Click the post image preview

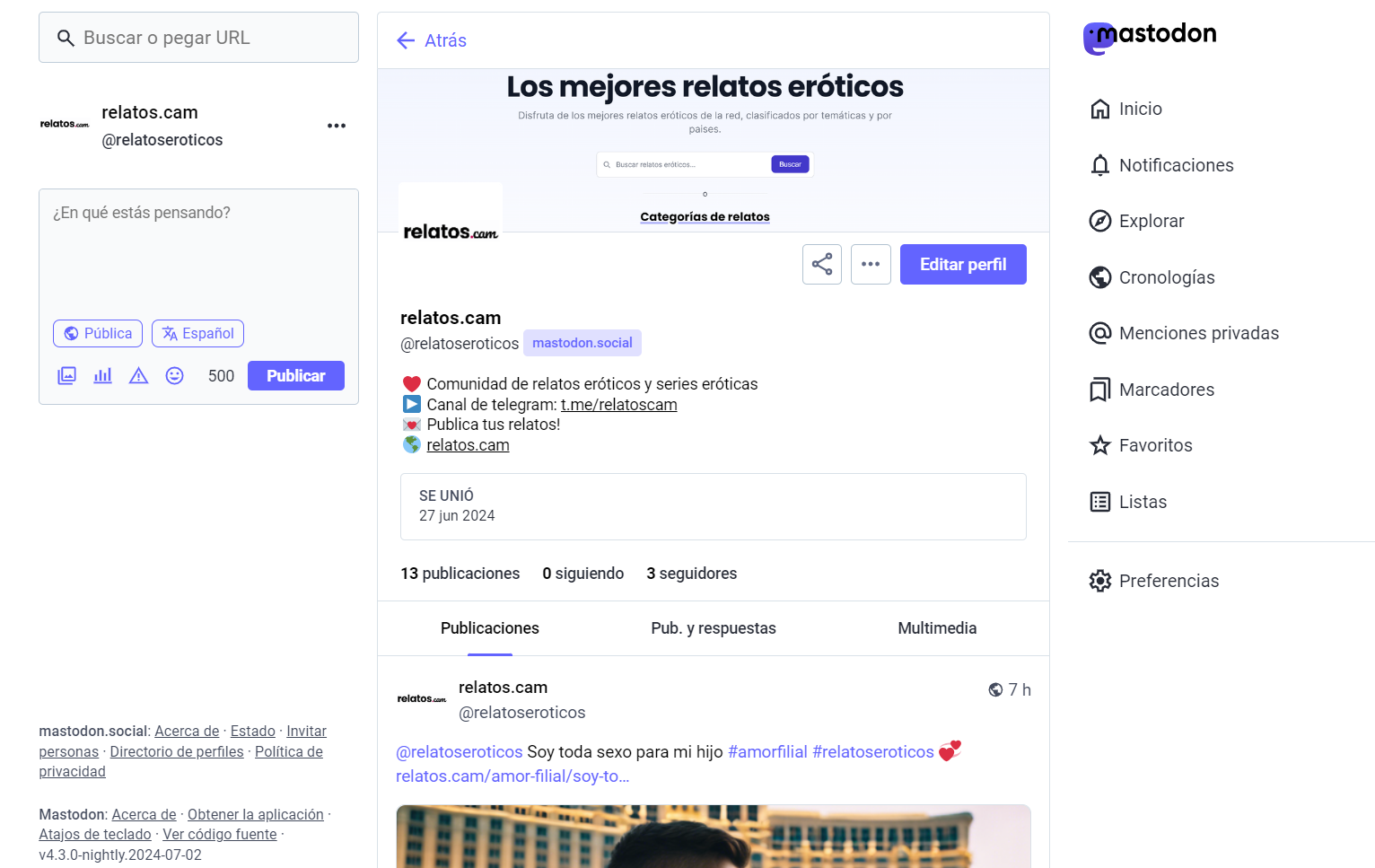714,837
